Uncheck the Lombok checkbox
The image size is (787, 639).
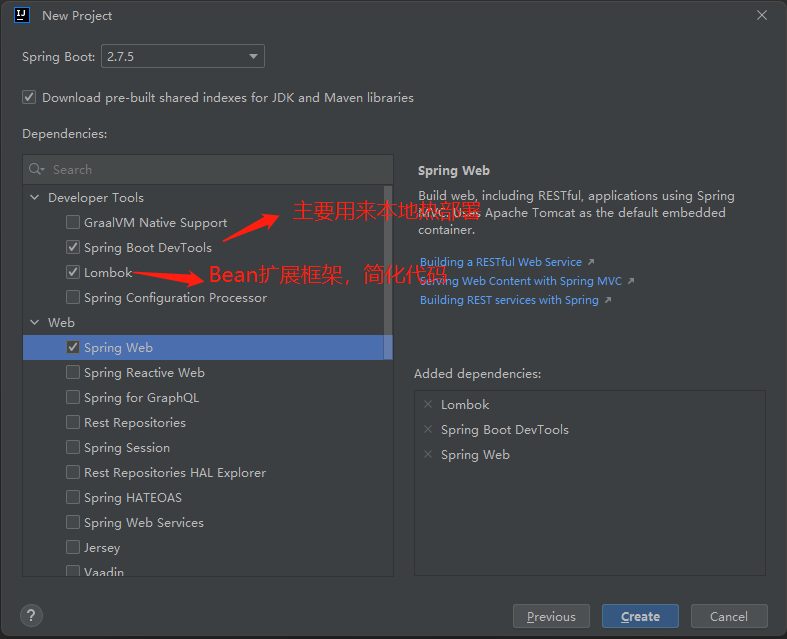[73, 272]
